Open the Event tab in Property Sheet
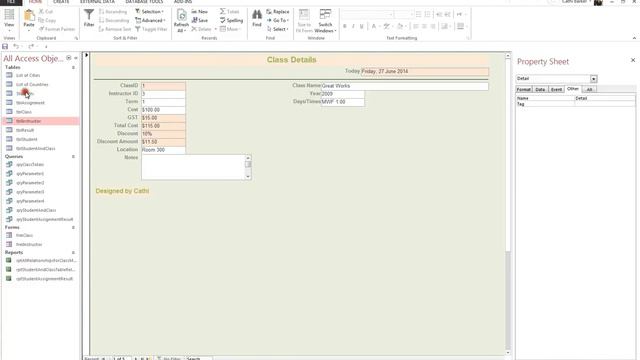The width and height of the screenshot is (640, 360). point(556,89)
